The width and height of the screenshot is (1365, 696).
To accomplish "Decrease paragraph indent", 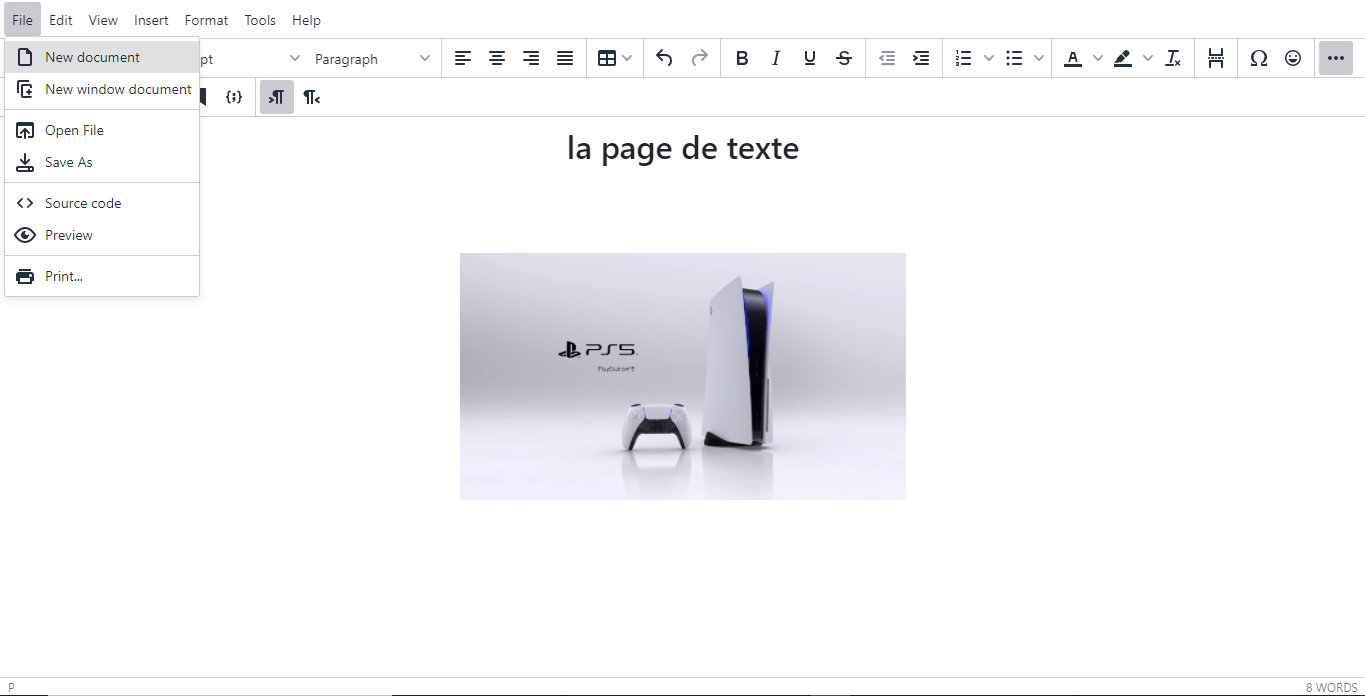I will 887,58.
